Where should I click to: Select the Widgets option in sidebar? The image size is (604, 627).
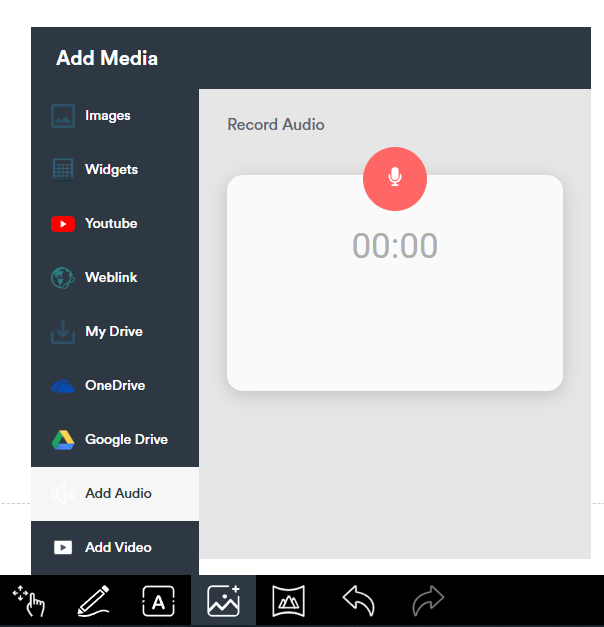[115, 170]
